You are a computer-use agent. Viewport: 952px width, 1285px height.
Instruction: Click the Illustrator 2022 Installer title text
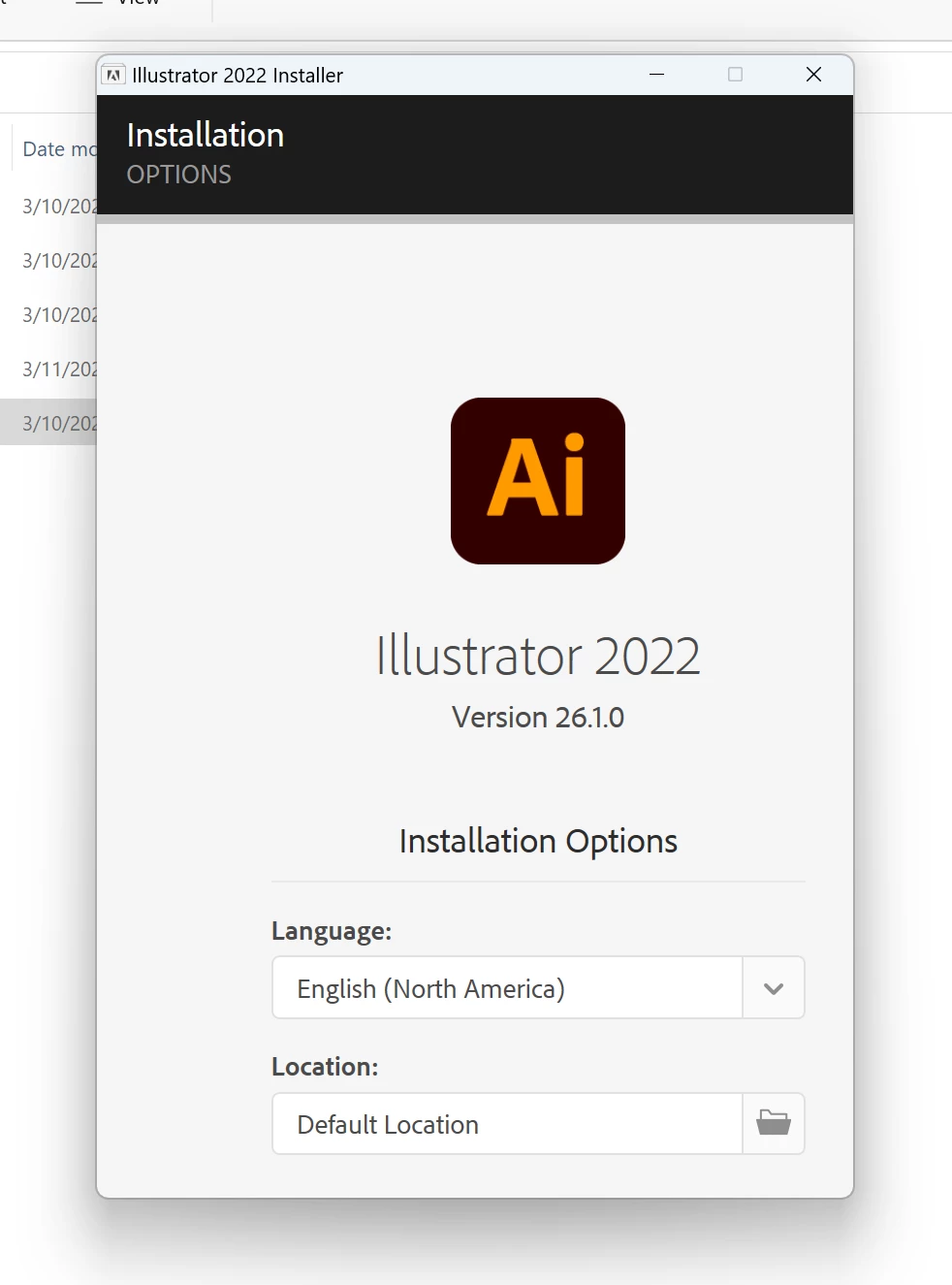(238, 76)
